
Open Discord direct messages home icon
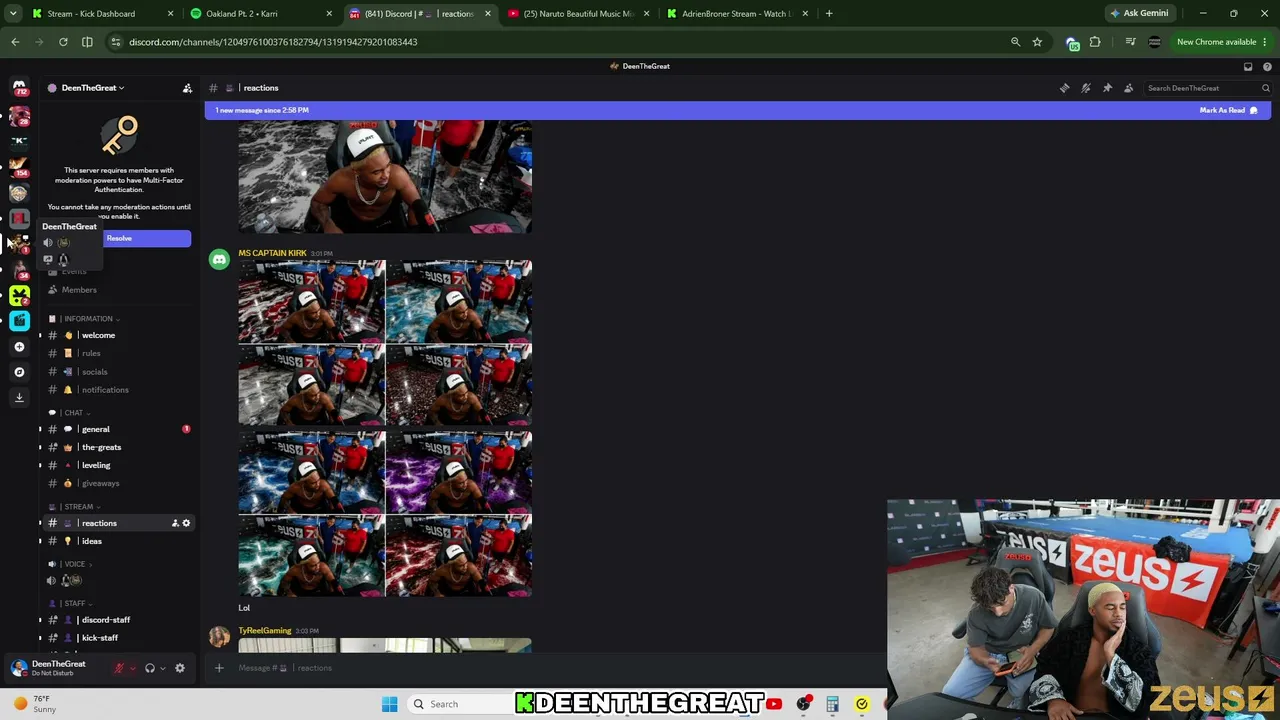(x=19, y=88)
